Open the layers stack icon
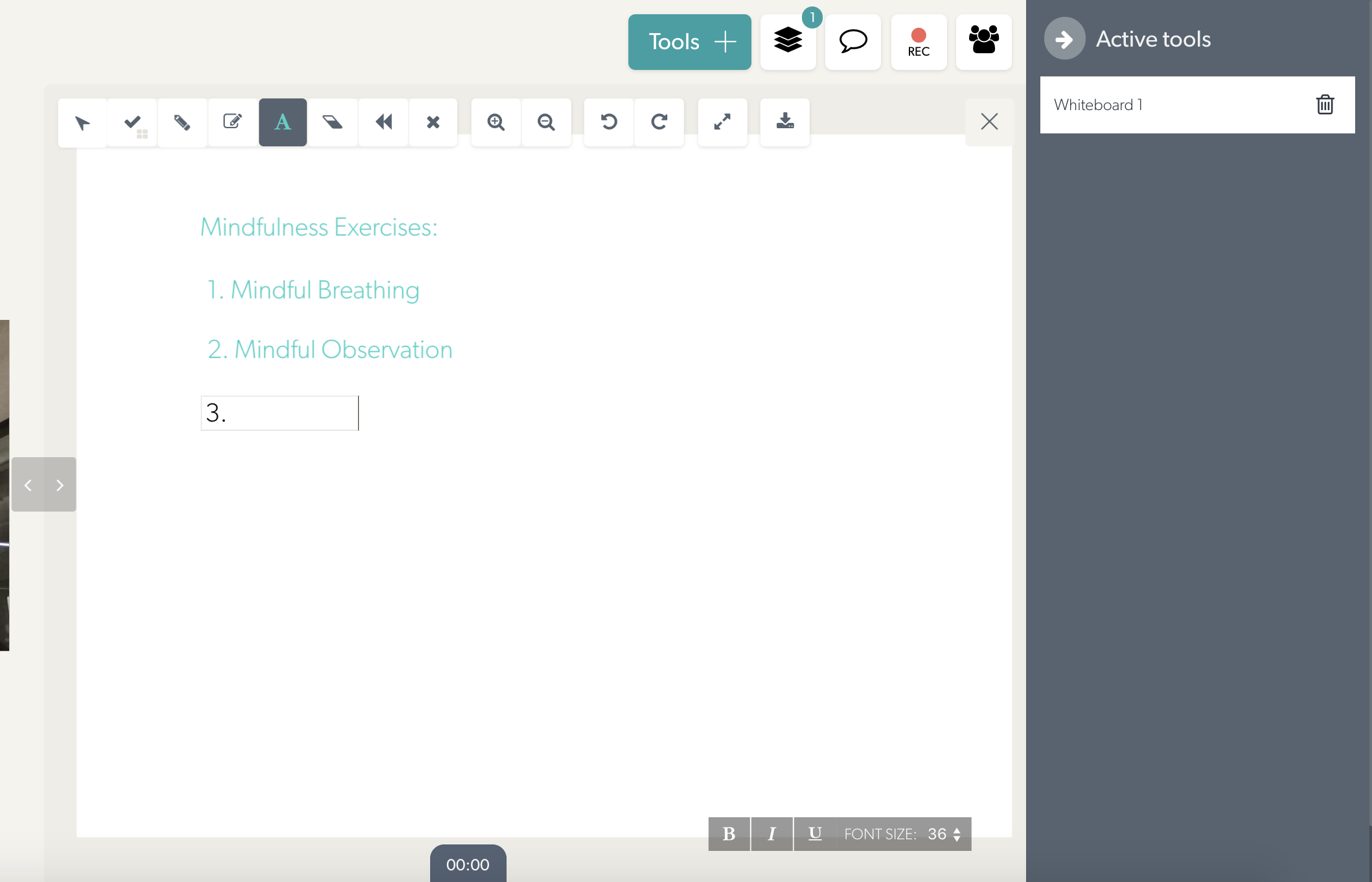The width and height of the screenshot is (1372, 882). (x=788, y=42)
